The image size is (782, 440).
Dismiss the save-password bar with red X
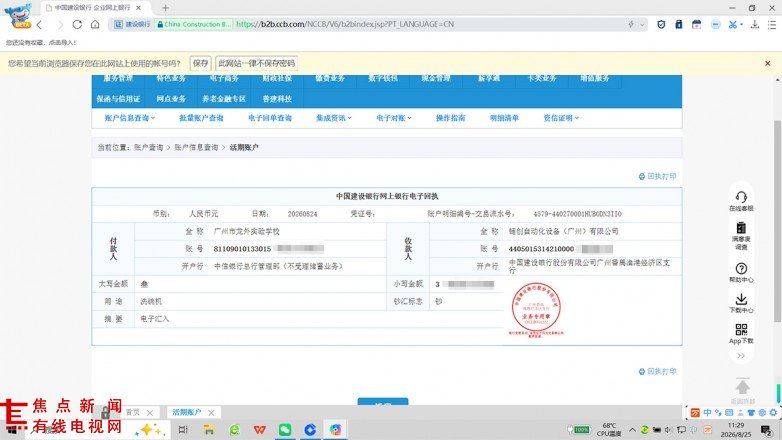pos(768,63)
